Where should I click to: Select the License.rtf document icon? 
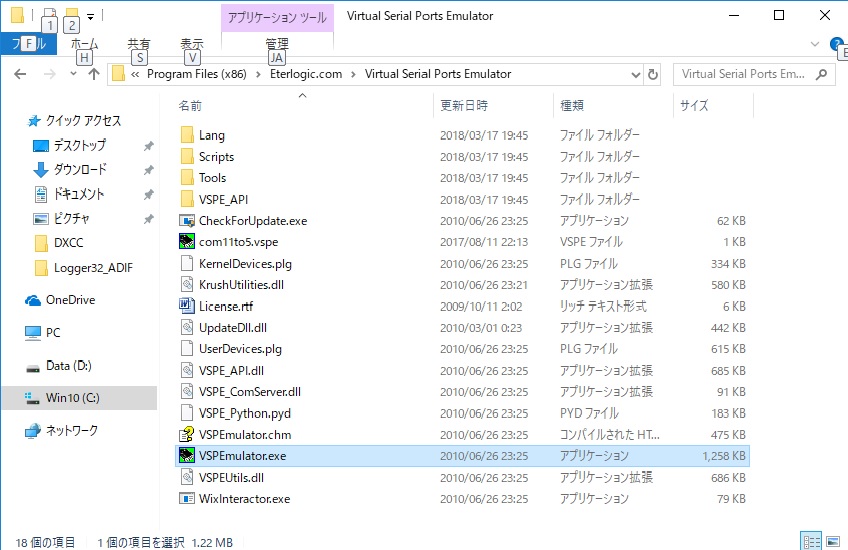click(187, 306)
